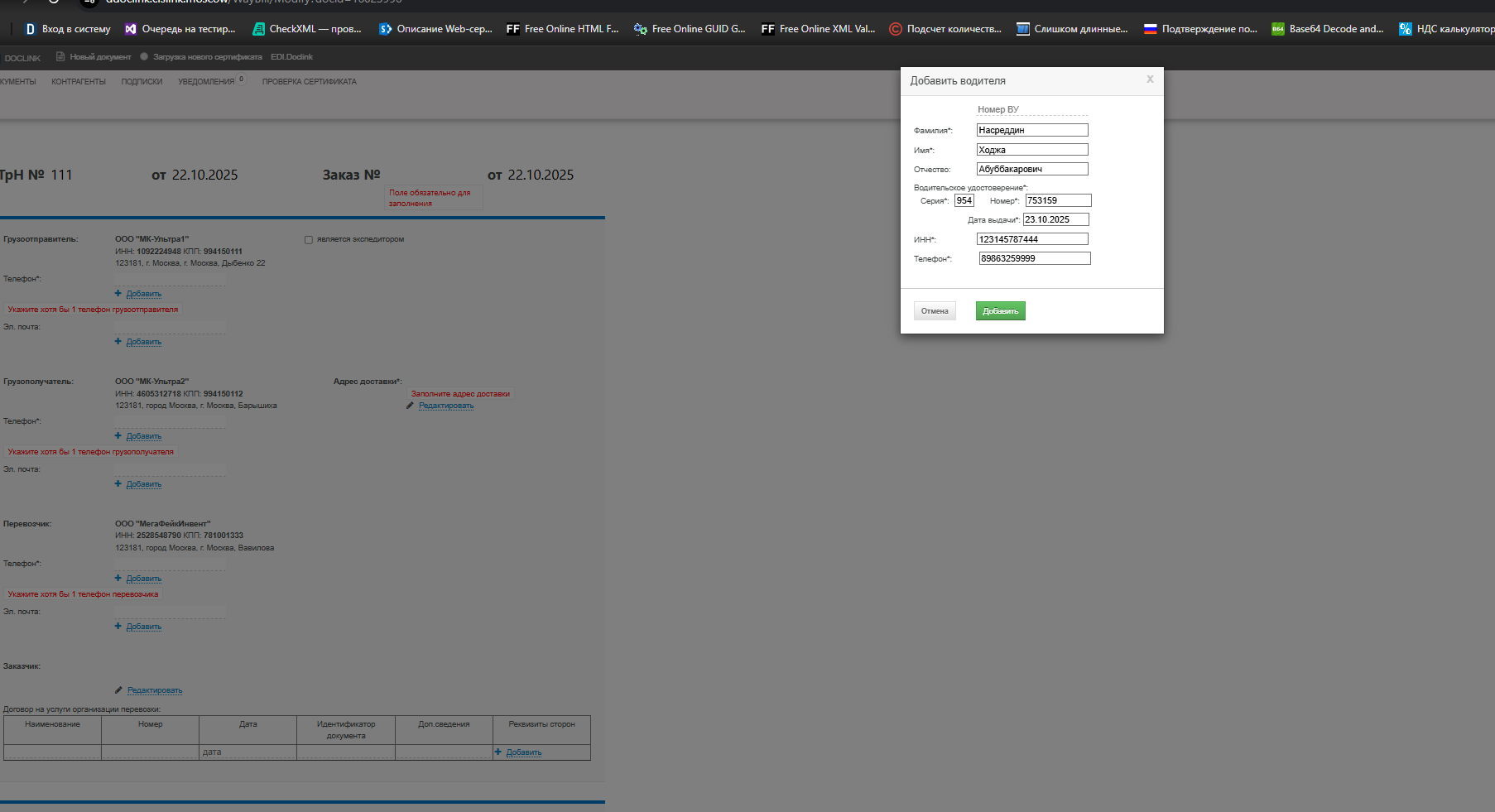Click the ТрН date 22.10.2025
The width and height of the screenshot is (1495, 812).
[204, 175]
